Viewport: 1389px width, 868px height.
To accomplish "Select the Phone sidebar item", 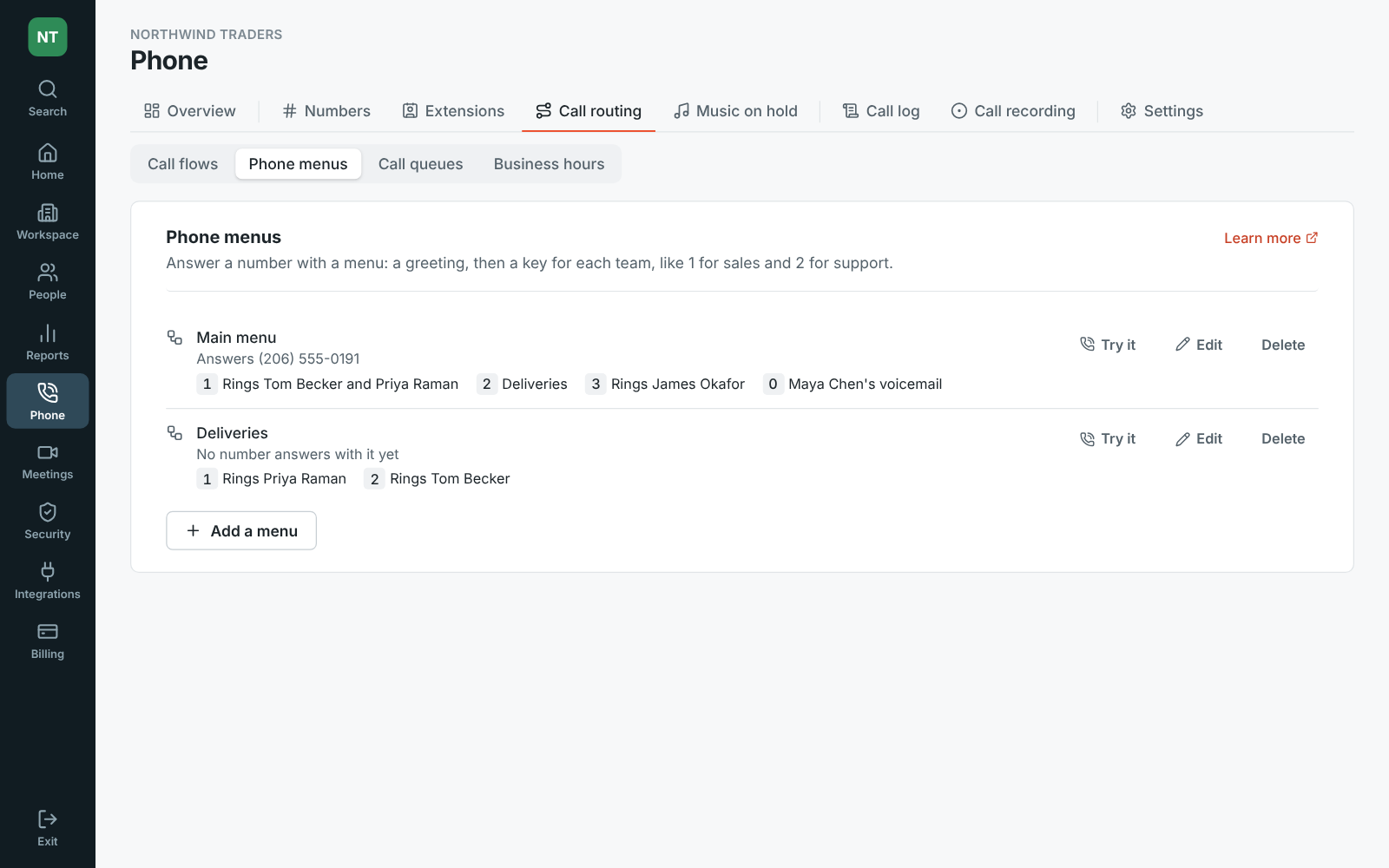I will (x=48, y=401).
